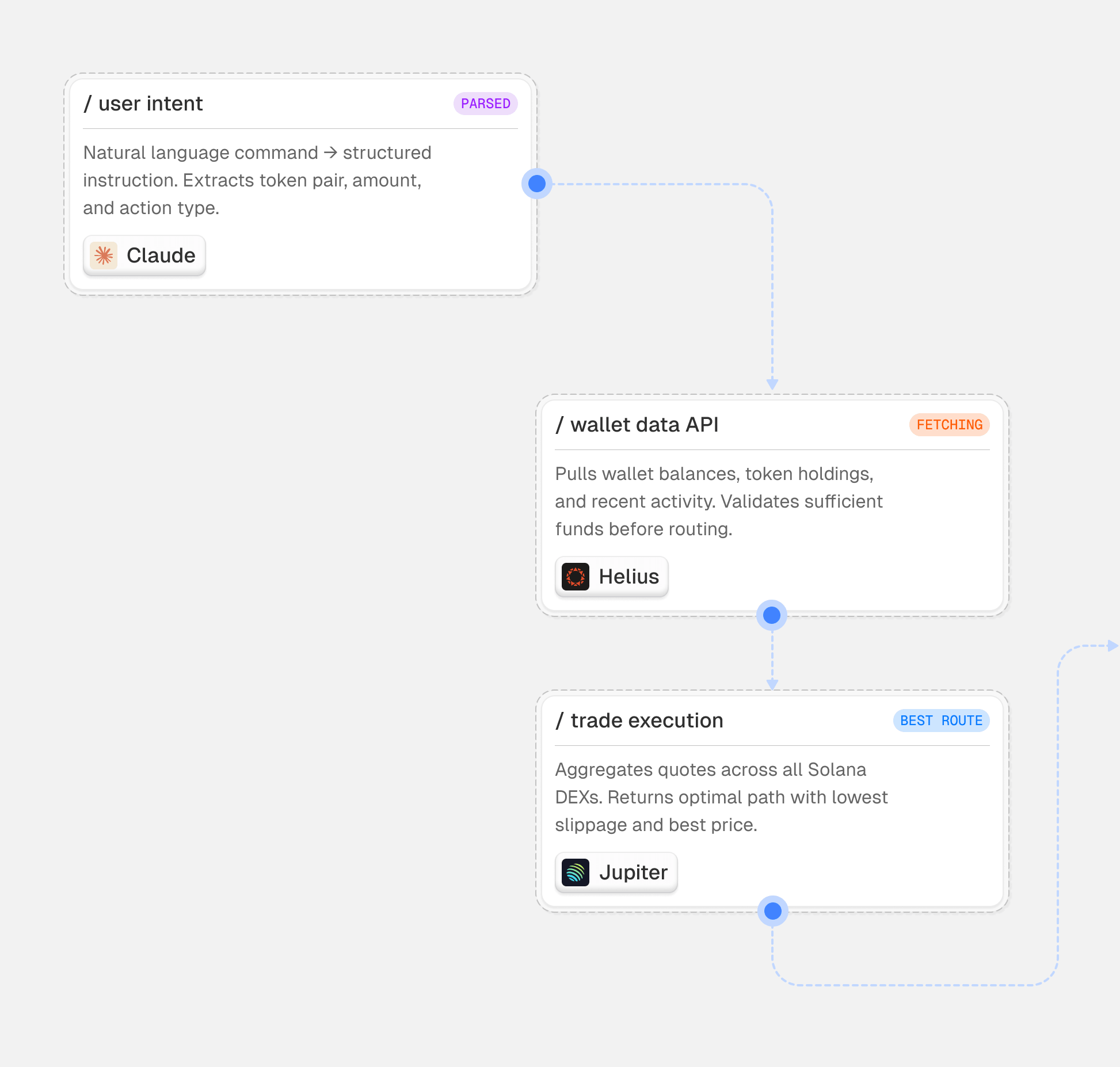Viewport: 1120px width, 1067px height.
Task: Open the Jupiter provider chip
Action: pos(616,872)
